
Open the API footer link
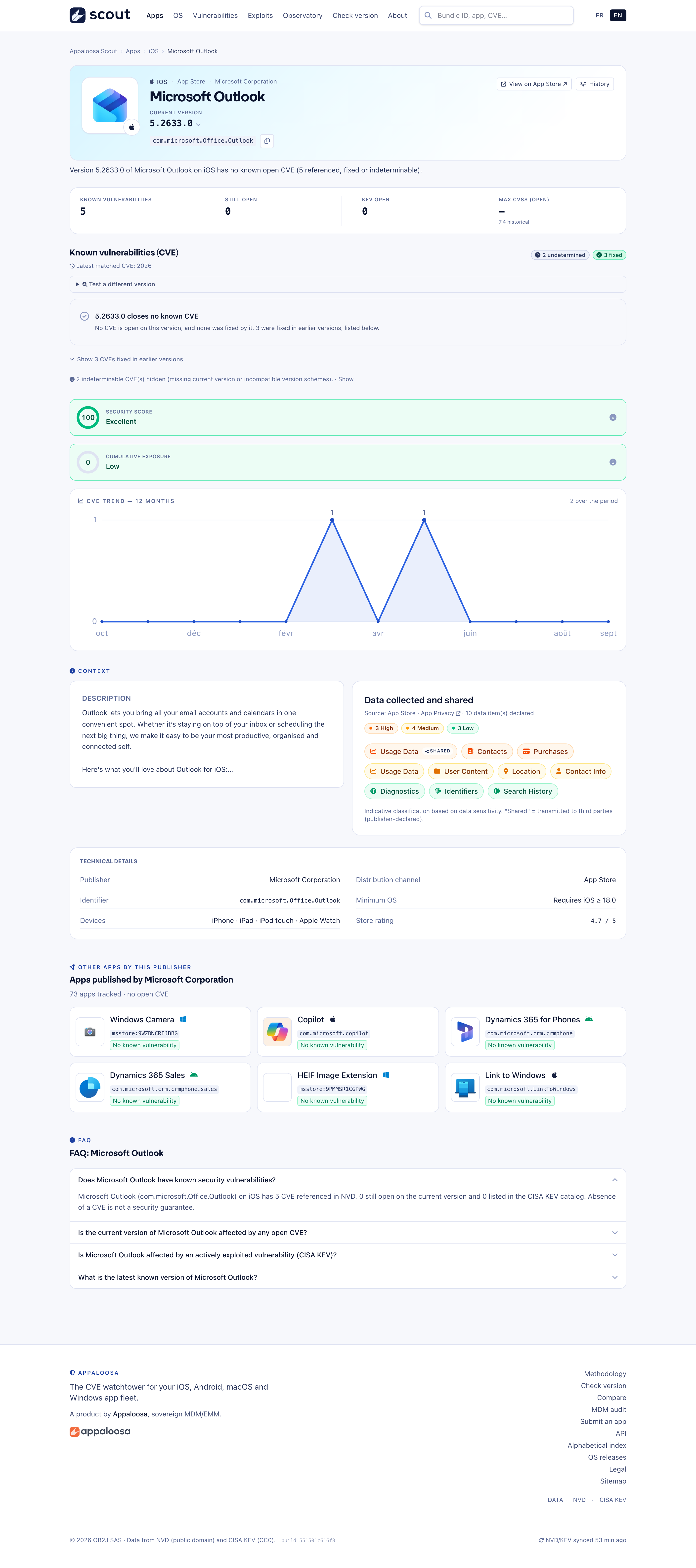[620, 1434]
